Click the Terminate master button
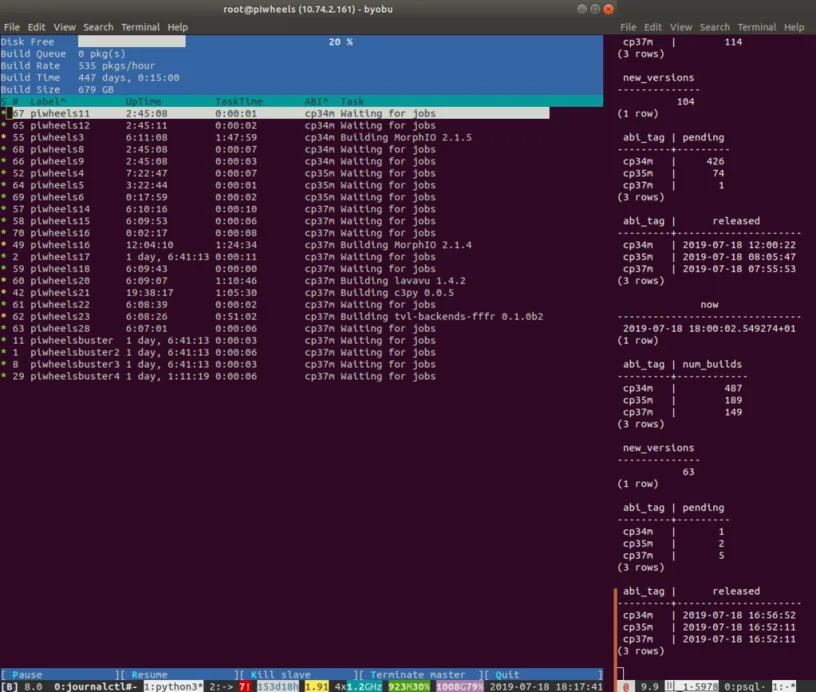Viewport: 816px width, 692px height. pyautogui.click(x=417, y=674)
